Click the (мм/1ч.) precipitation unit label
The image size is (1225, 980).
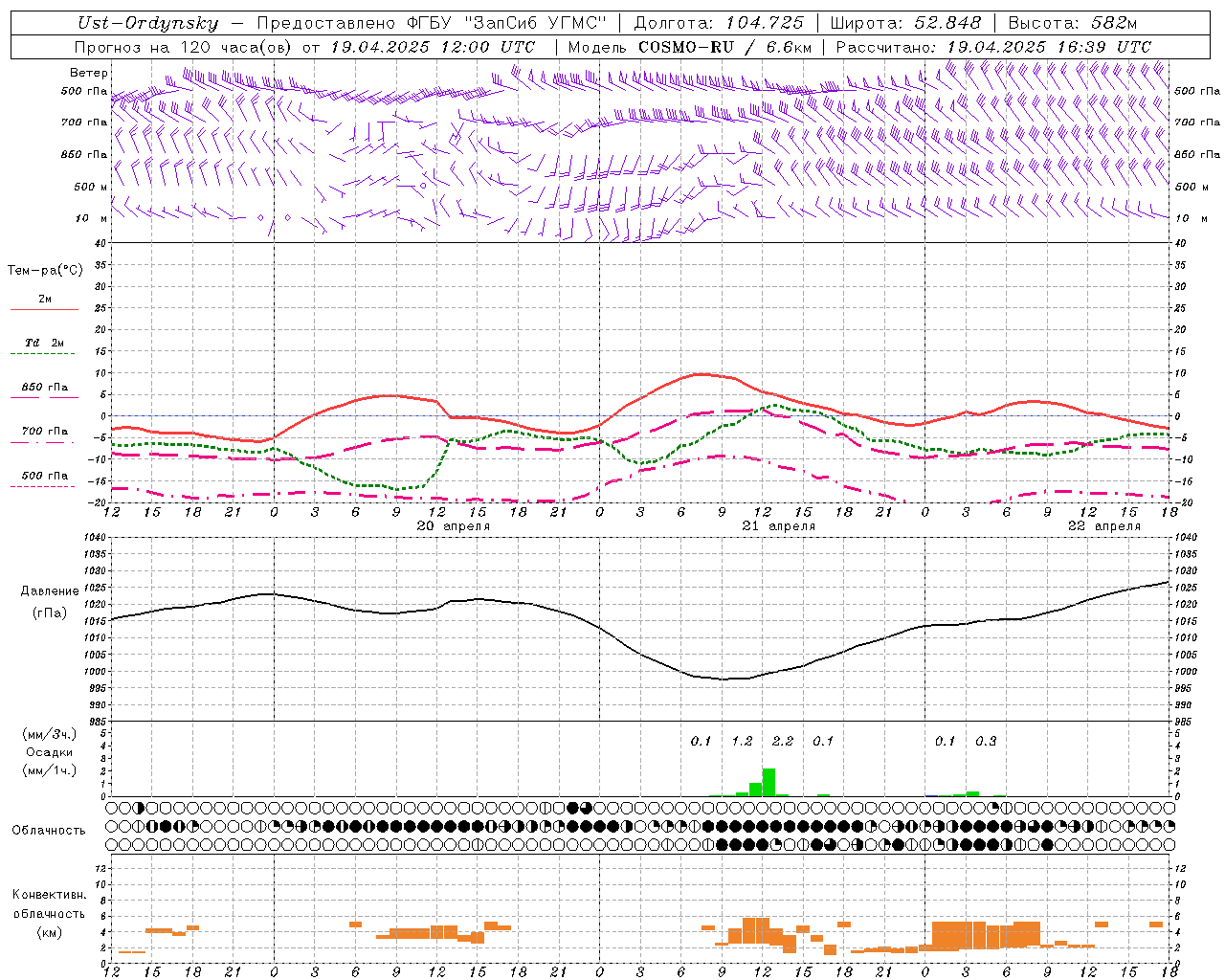tap(50, 770)
